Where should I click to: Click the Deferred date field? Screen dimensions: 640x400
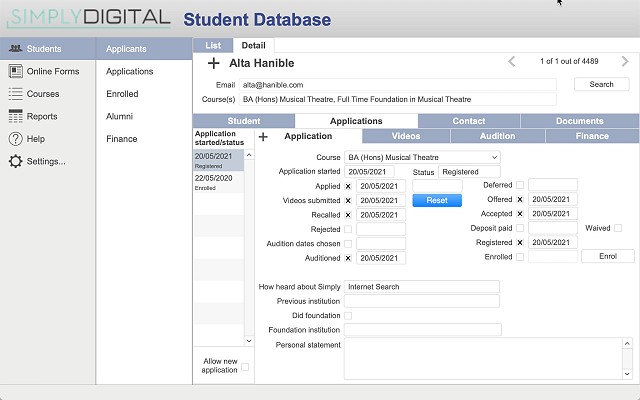(553, 185)
